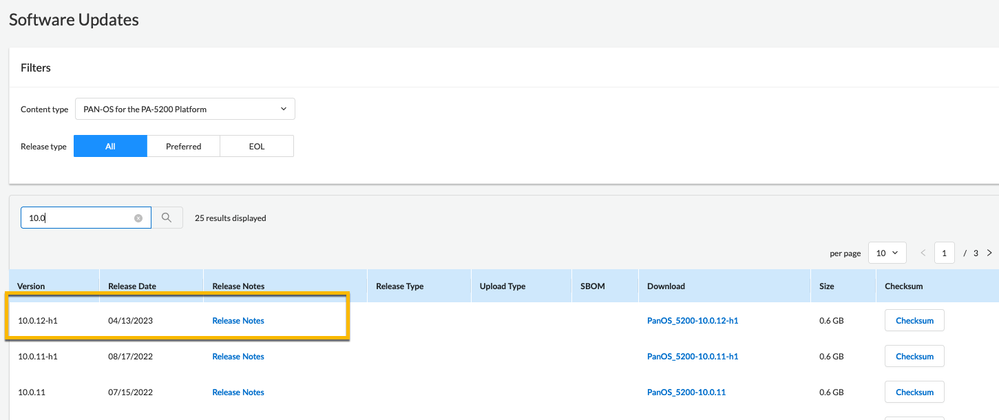Open Release Notes for version 10.0.11
This screenshot has height=420, width=999.
tap(238, 392)
